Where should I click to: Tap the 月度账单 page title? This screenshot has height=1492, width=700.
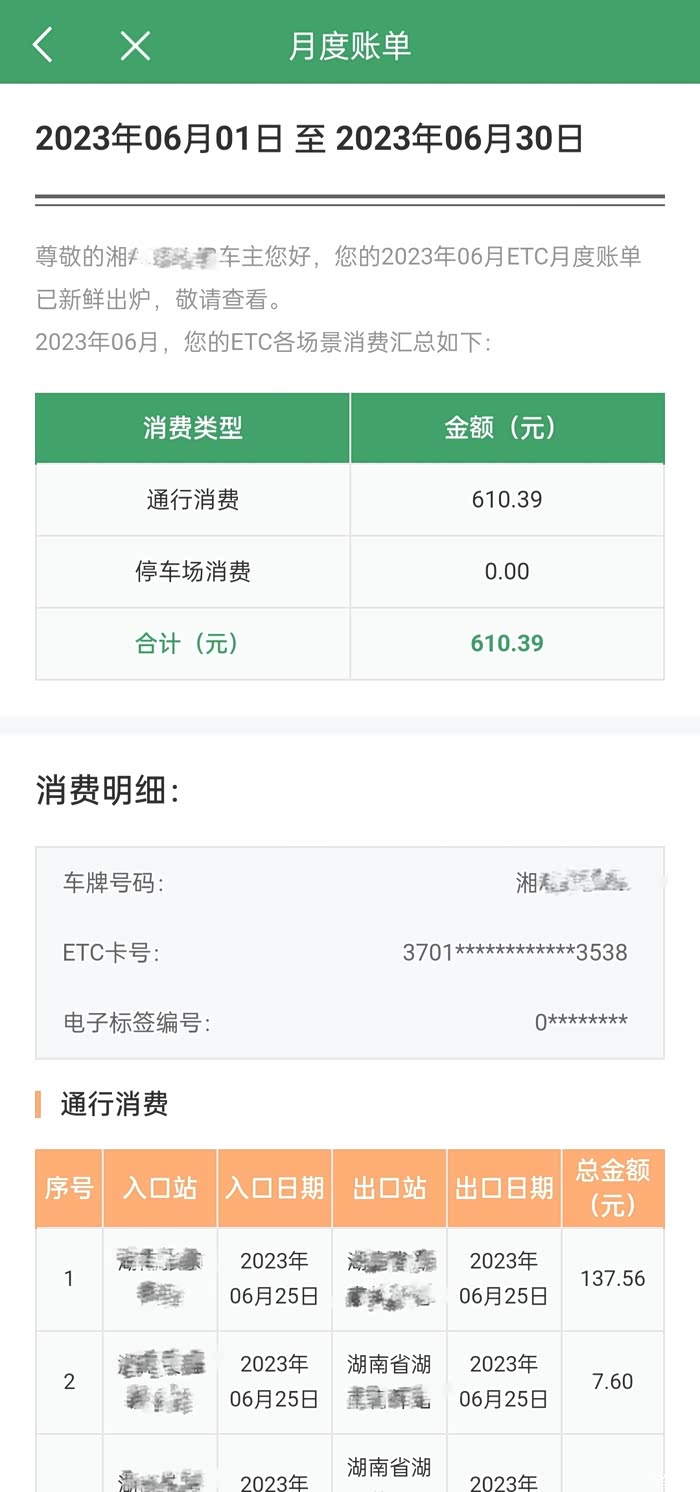coord(350,46)
